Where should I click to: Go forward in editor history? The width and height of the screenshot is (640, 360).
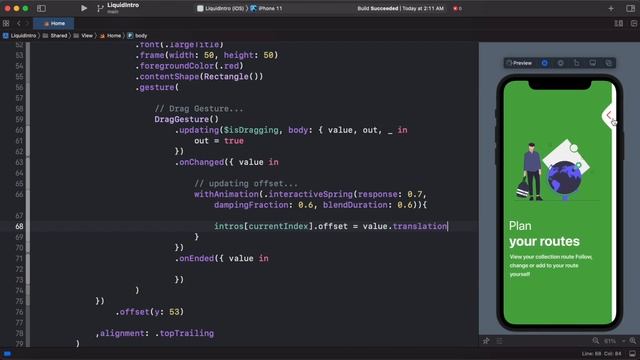coord(27,24)
